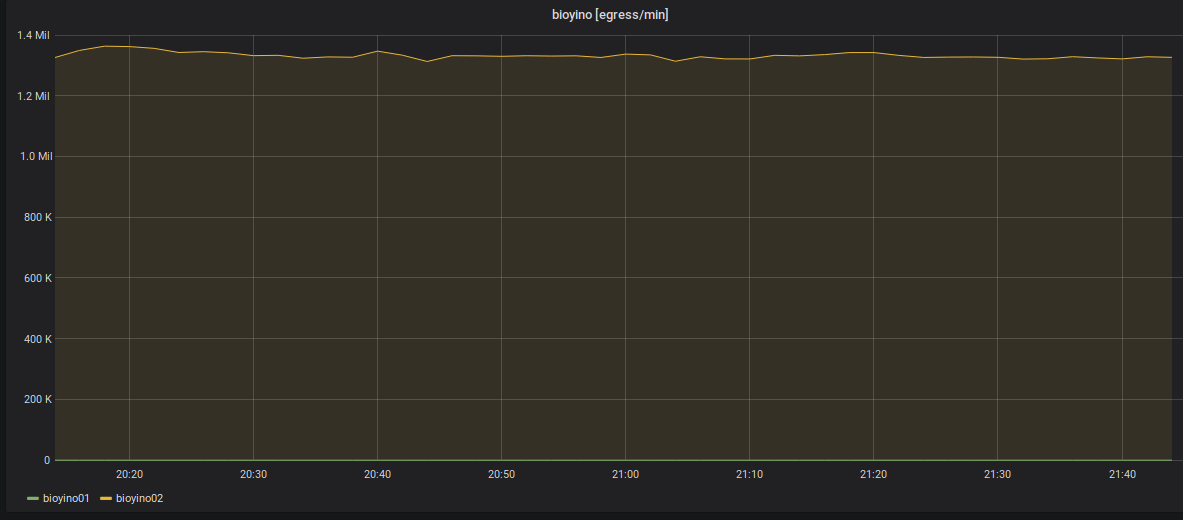Toggle the bioyino02 series in legend

(x=140, y=498)
